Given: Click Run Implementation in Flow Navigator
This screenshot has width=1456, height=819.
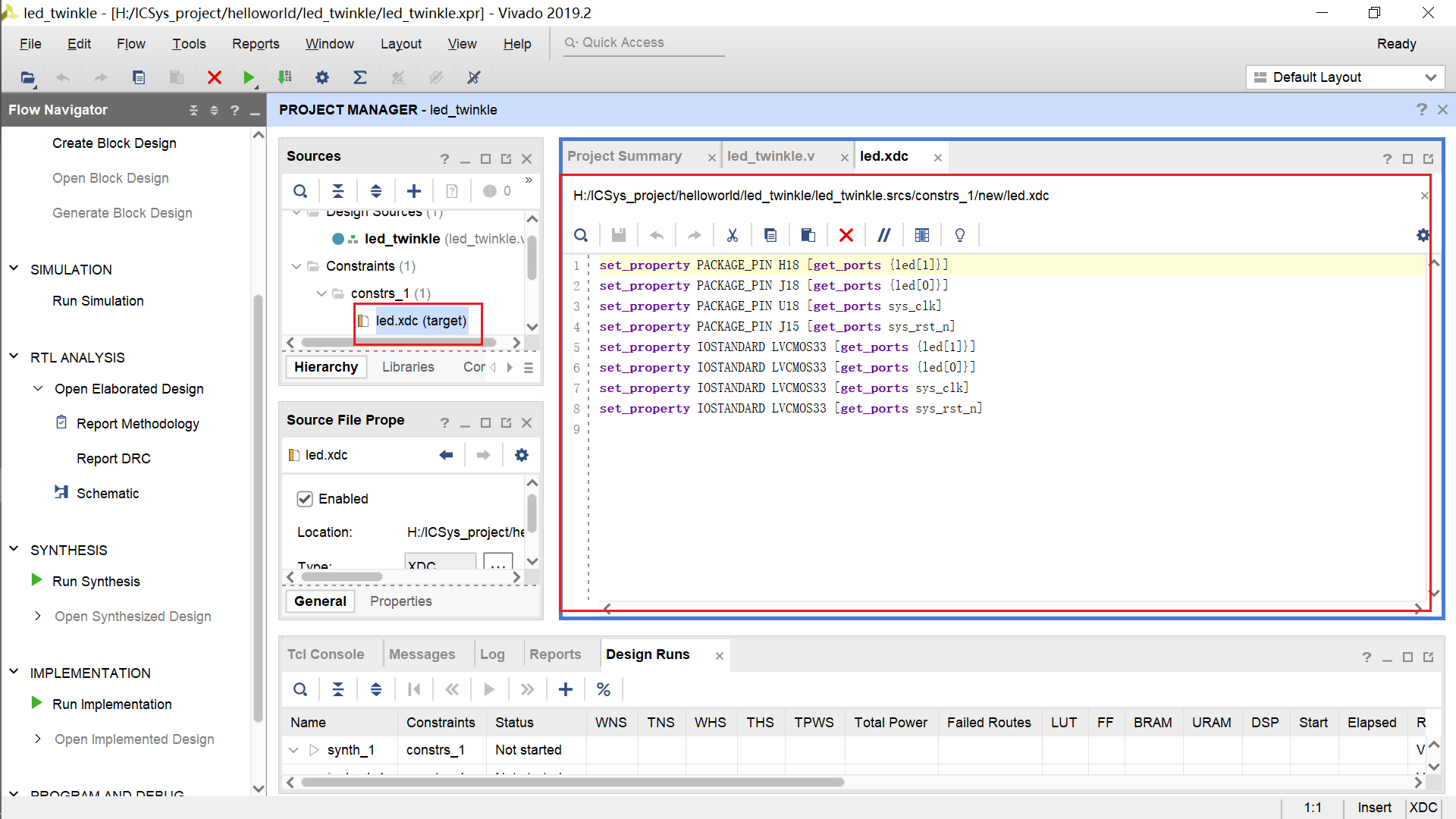Looking at the screenshot, I should (x=112, y=704).
